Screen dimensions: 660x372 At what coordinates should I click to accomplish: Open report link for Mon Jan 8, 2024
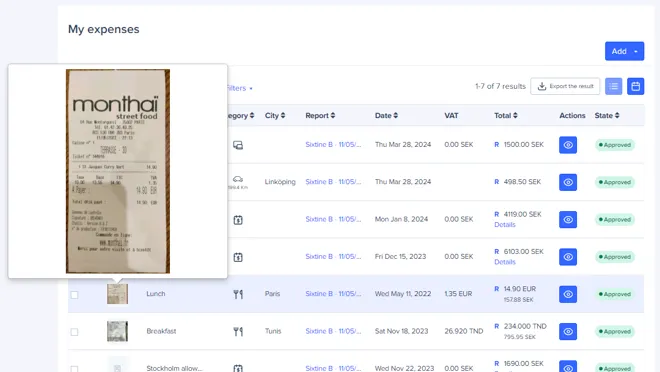pos(333,219)
